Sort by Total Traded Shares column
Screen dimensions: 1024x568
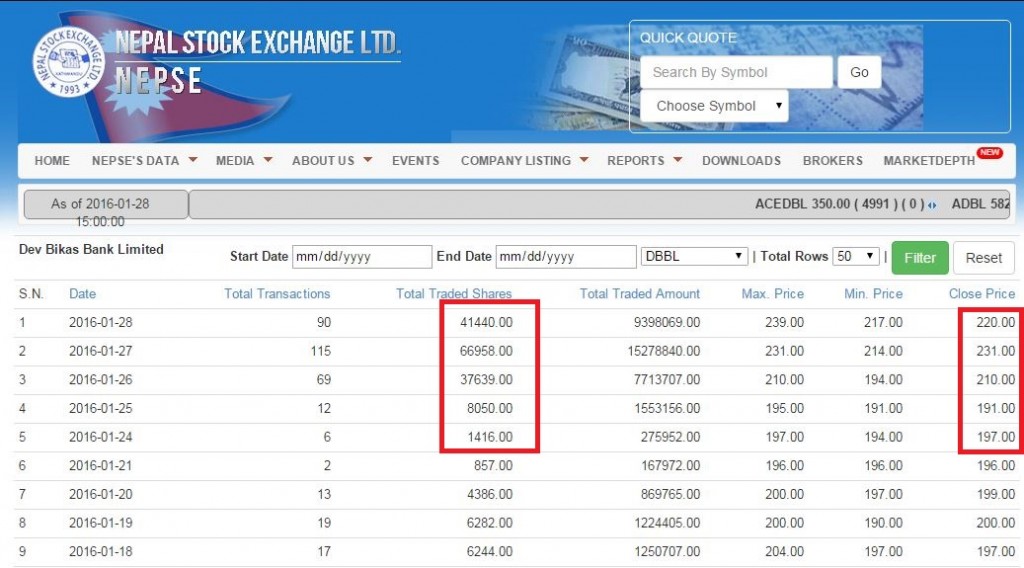[x=454, y=294]
